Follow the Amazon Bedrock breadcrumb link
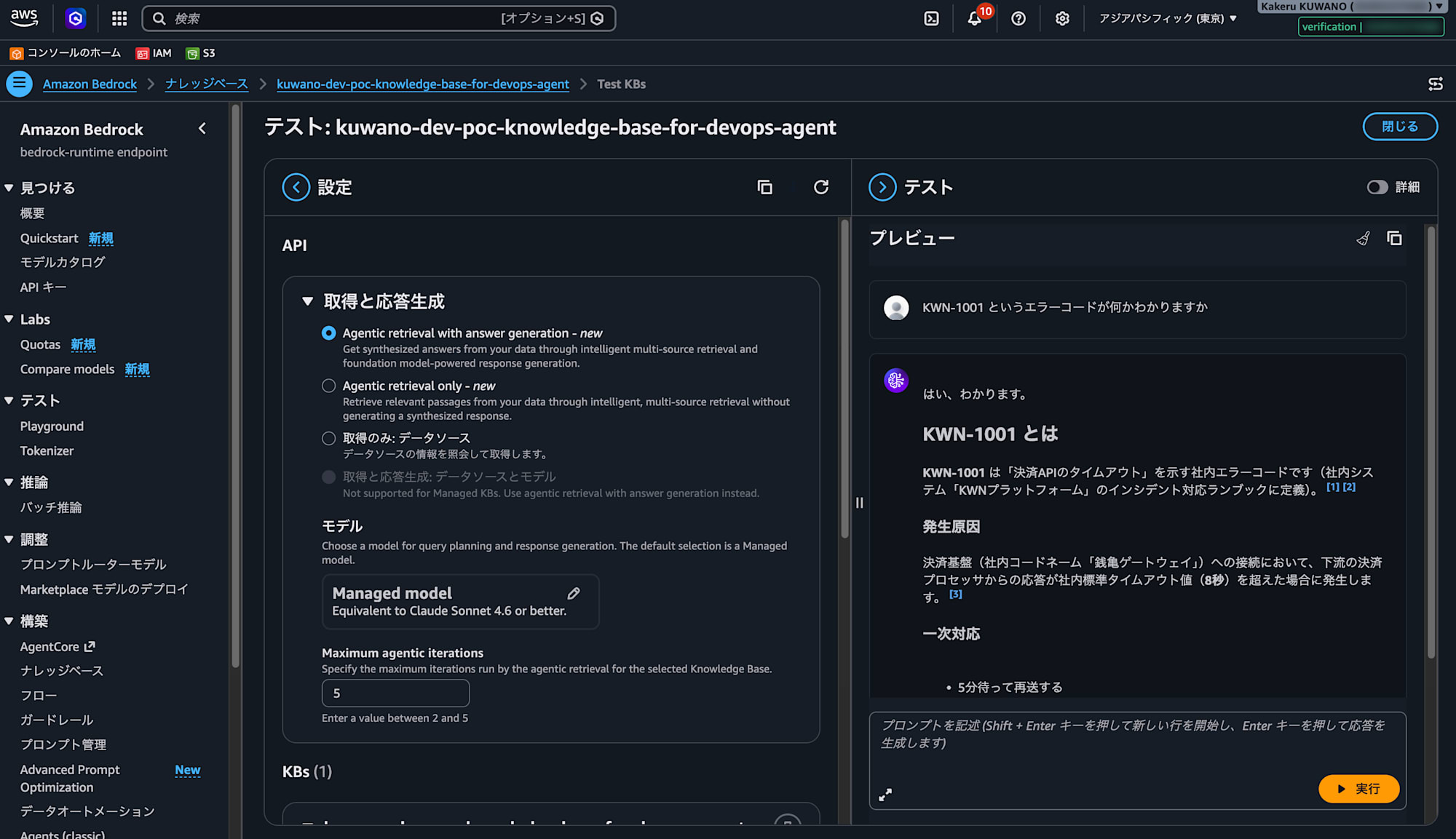 tap(90, 84)
